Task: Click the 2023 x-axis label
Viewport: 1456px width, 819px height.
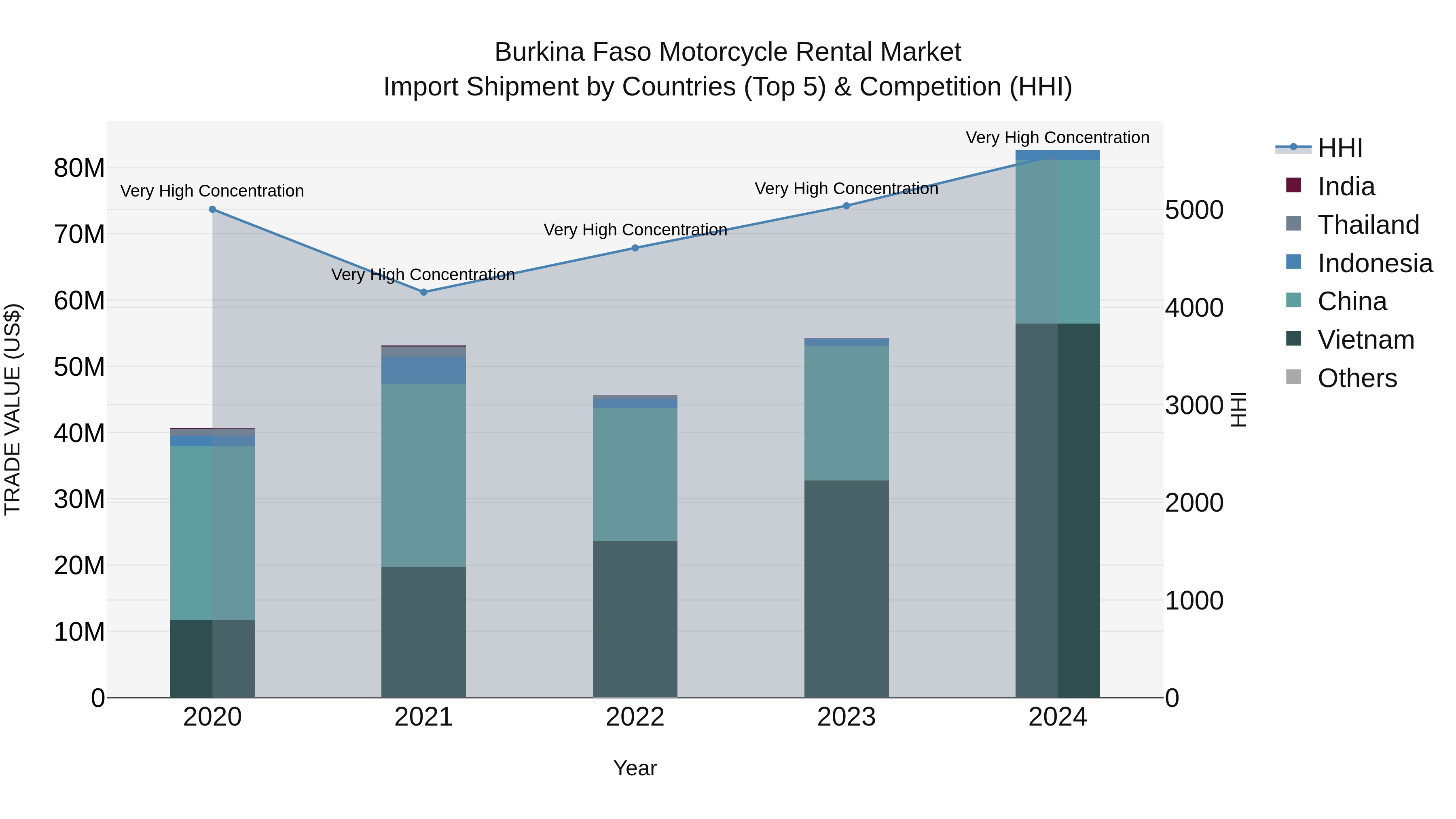Action: (846, 717)
